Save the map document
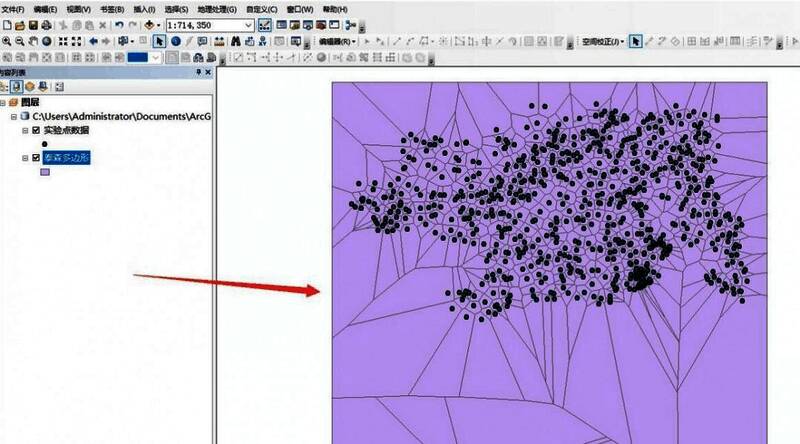The height and width of the screenshot is (444, 800). tap(33, 24)
